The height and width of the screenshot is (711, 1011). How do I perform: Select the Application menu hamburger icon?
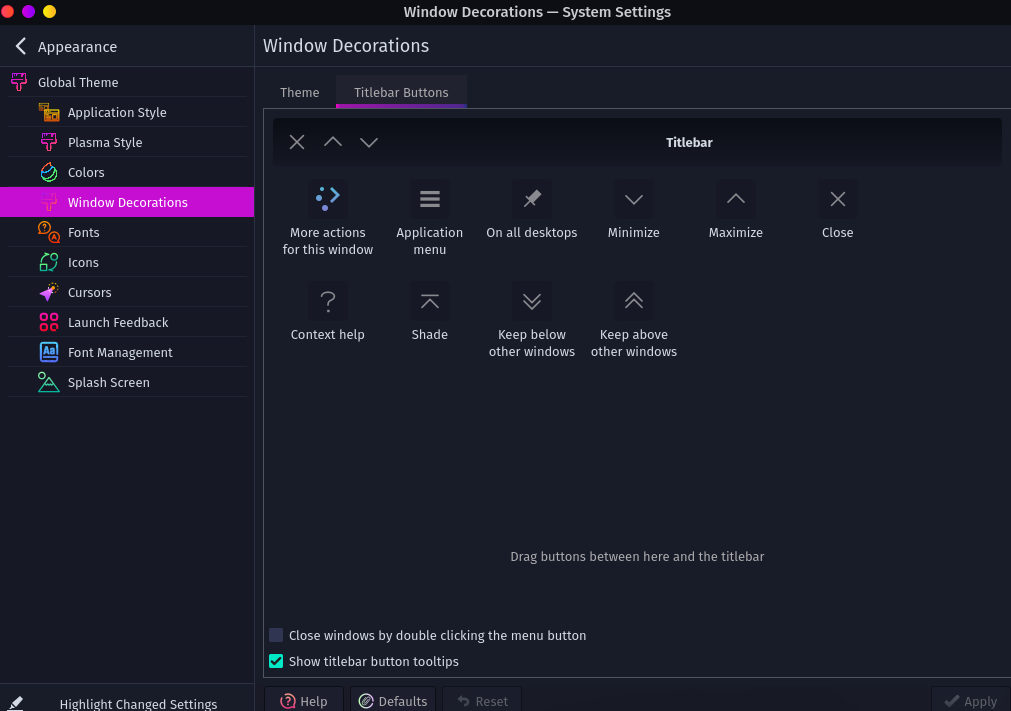click(x=430, y=198)
